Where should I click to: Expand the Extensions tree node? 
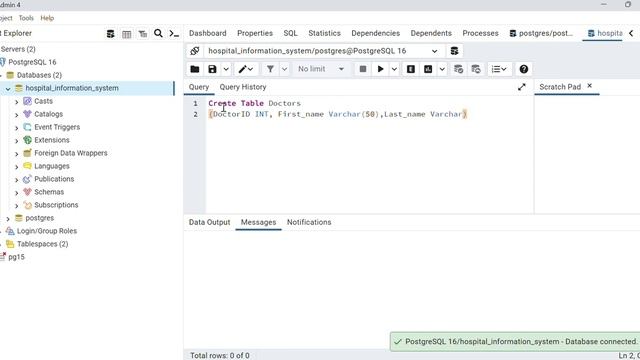pos(17,141)
